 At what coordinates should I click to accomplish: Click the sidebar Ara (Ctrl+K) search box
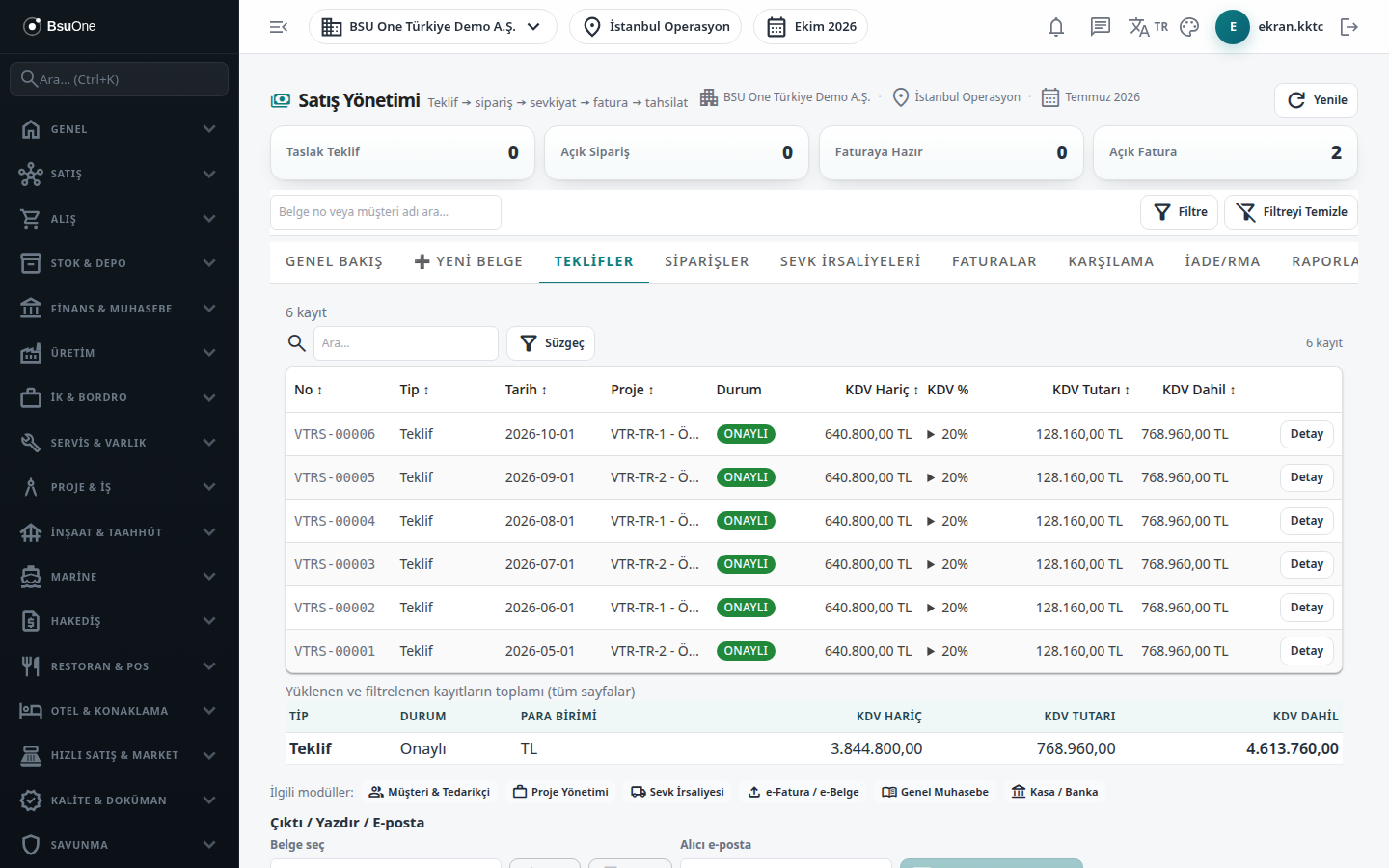[x=120, y=79]
